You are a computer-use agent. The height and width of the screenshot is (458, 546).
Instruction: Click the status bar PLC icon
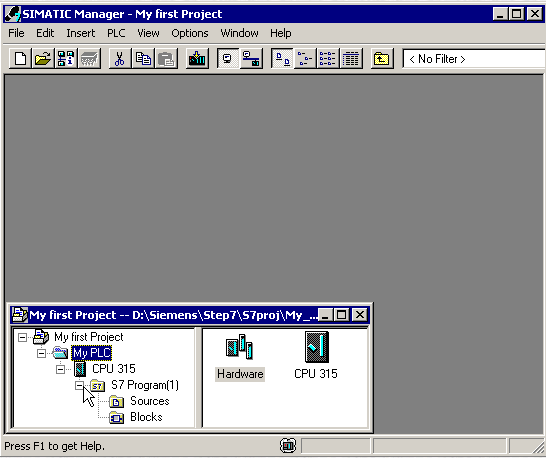pyautogui.click(x=288, y=446)
